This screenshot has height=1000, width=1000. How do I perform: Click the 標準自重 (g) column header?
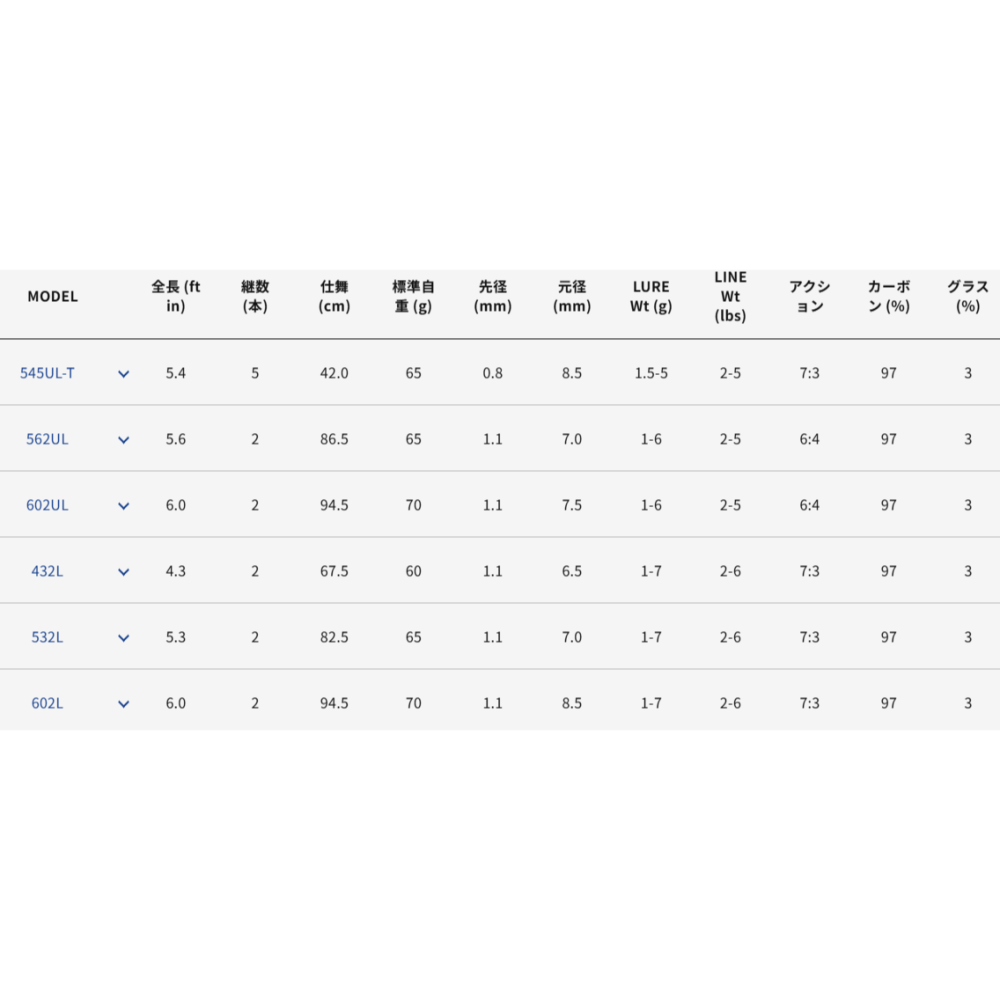coord(414,296)
